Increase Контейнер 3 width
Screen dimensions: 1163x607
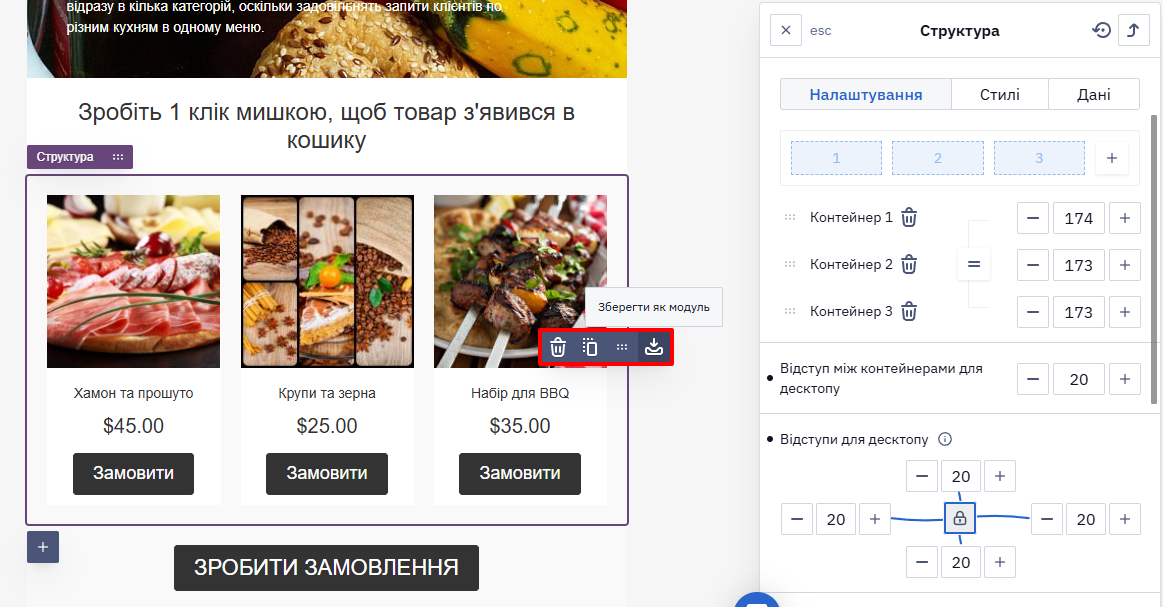(1124, 312)
